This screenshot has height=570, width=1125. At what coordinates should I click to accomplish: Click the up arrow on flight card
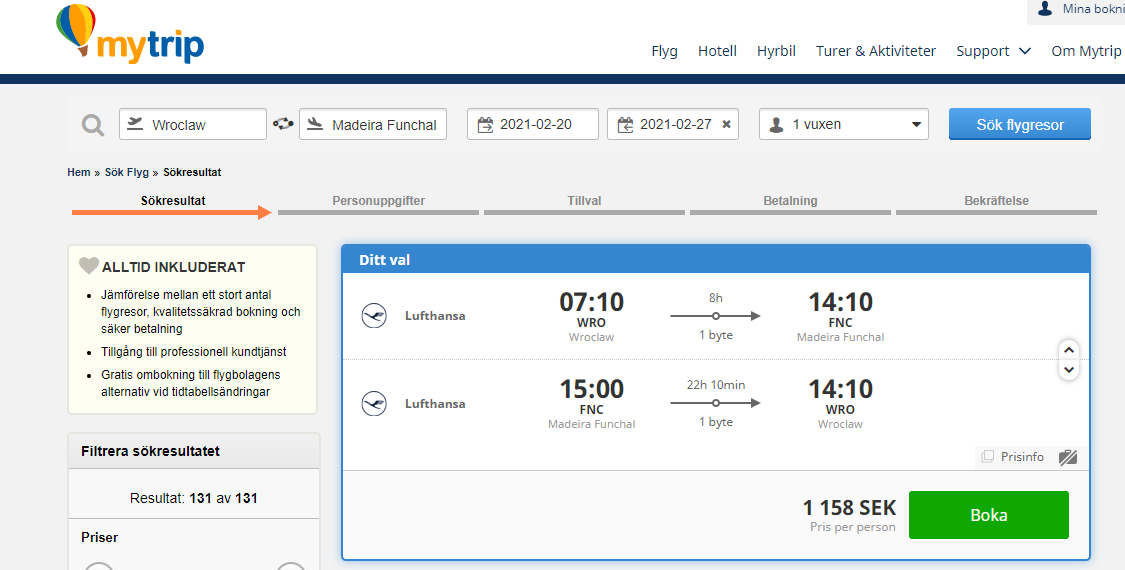coord(1069,350)
